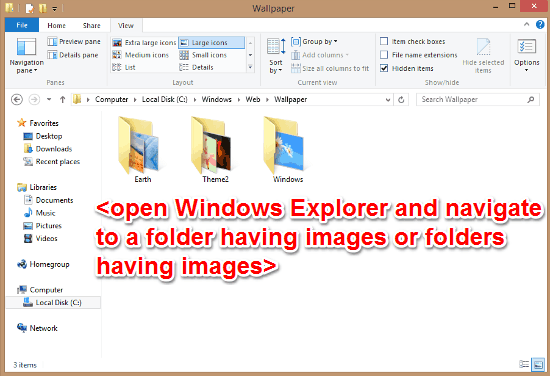Customize Quick Access Toolbar dropdown
Image resolution: width=550 pixels, height=376 pixels.
click(x=54, y=9)
